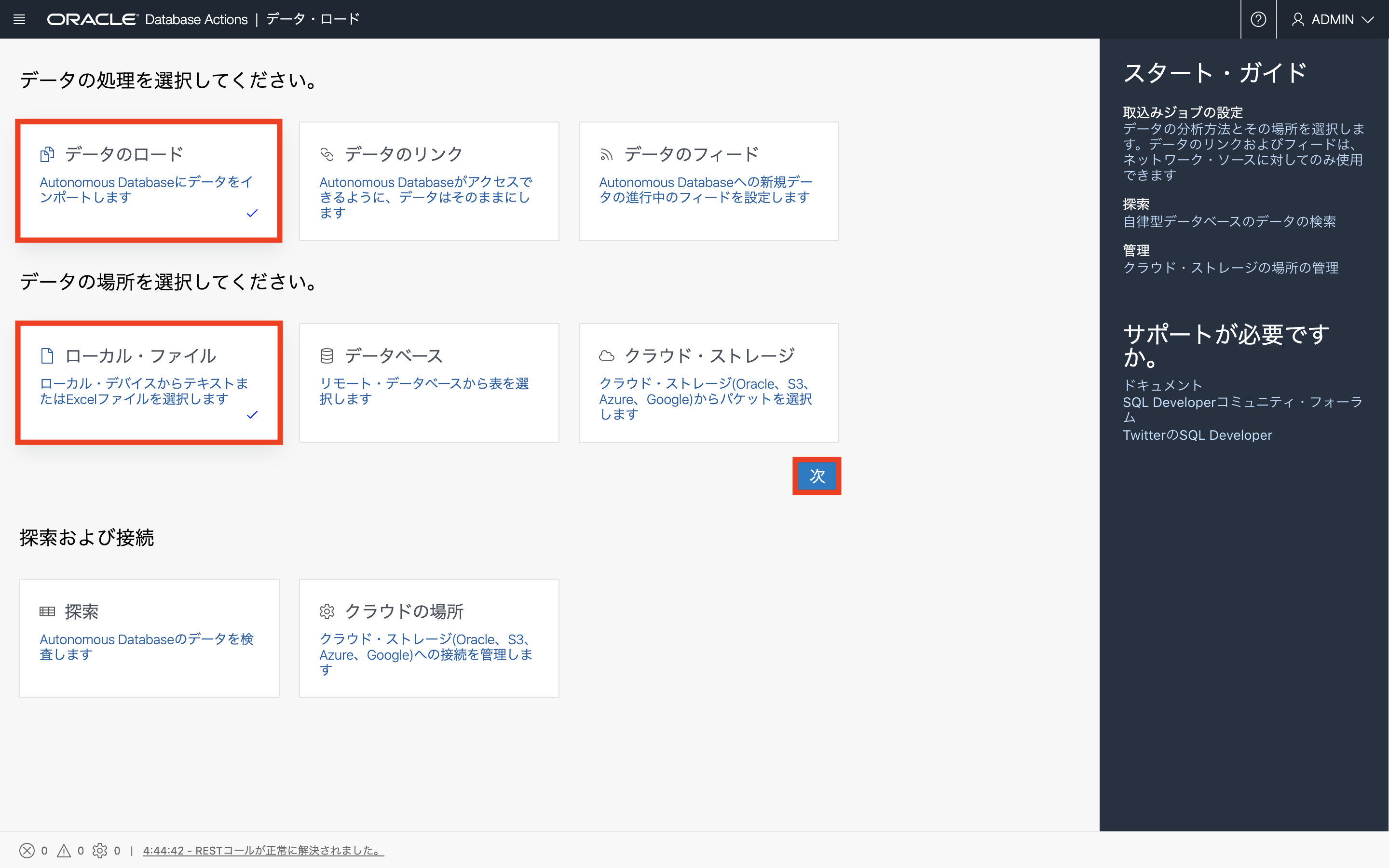Click the データベース cylinder icon

pos(327,355)
